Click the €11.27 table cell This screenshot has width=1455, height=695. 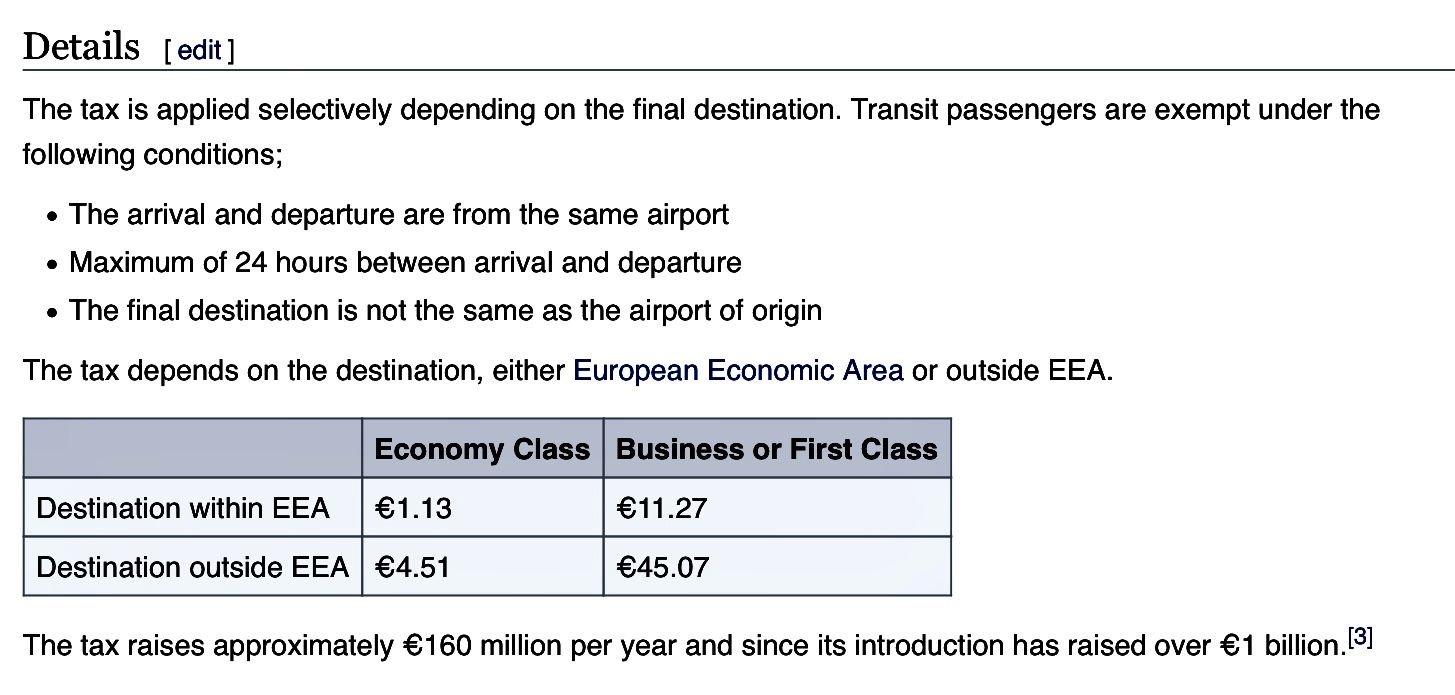[662, 508]
